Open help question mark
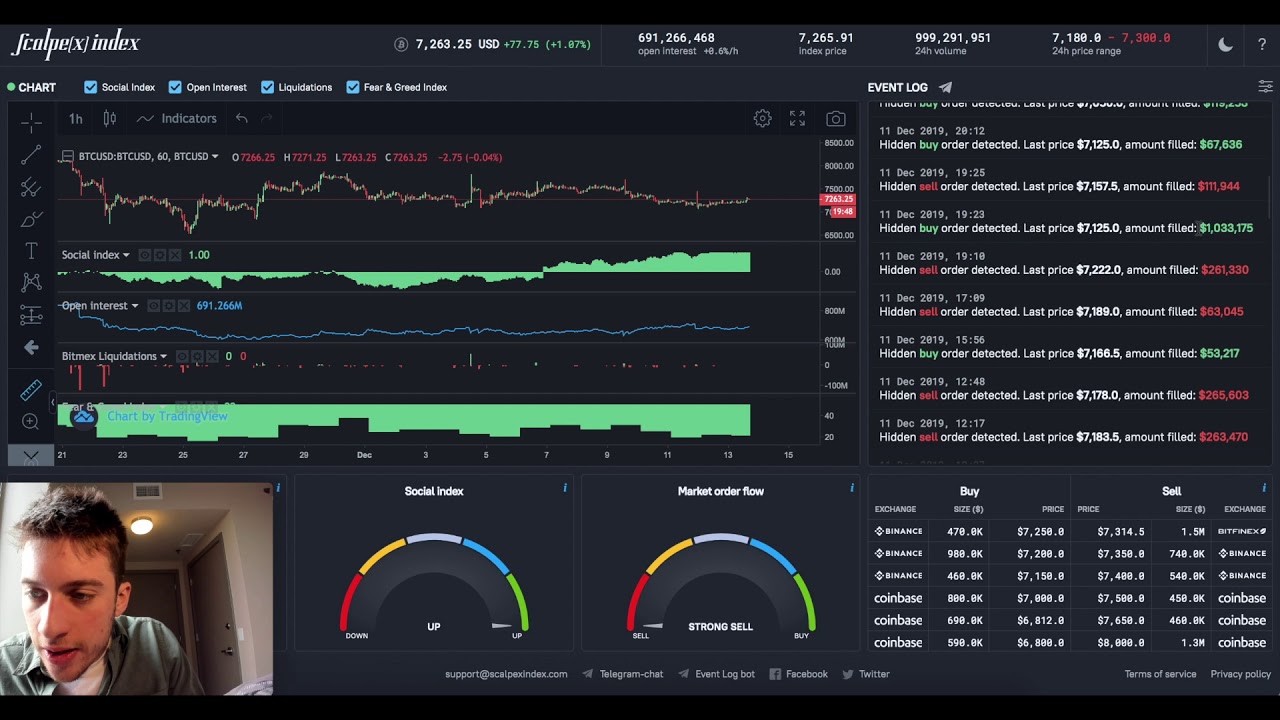This screenshot has height=720, width=1280. tap(1262, 44)
